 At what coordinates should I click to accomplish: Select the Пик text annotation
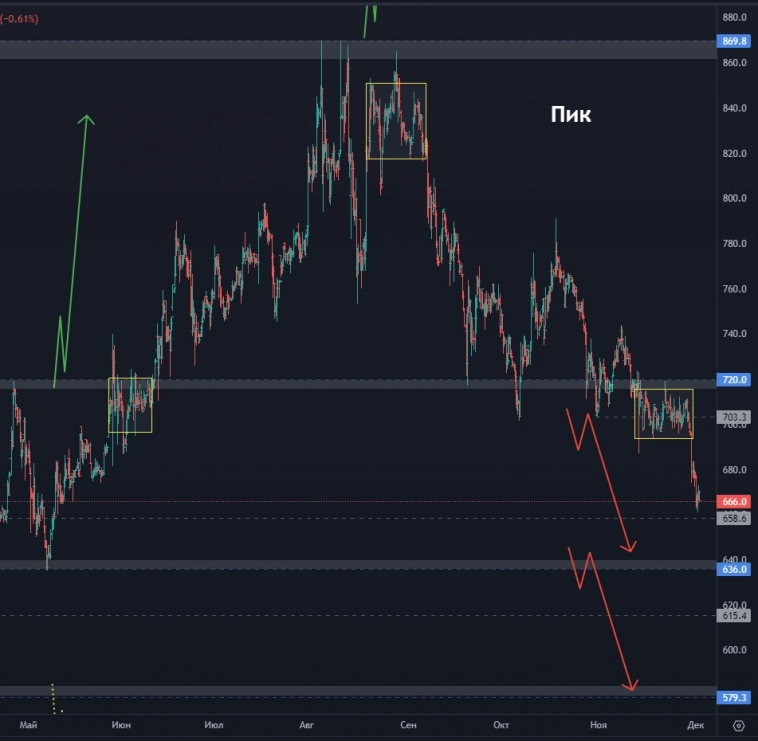point(571,115)
